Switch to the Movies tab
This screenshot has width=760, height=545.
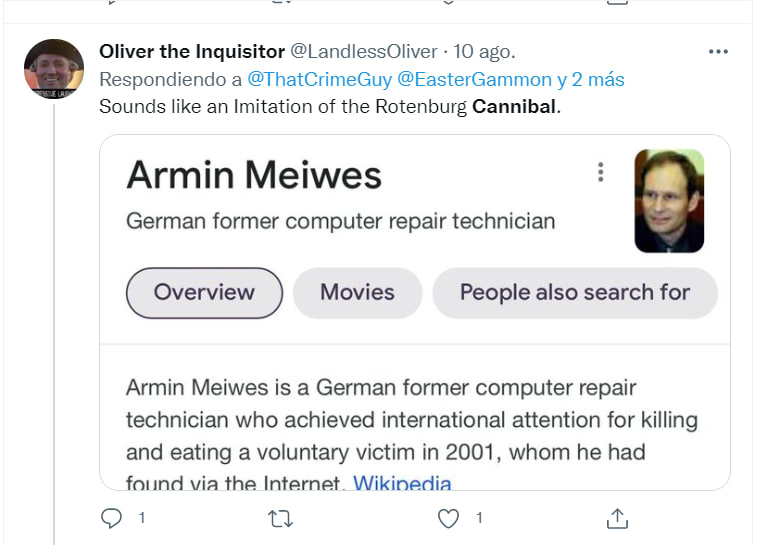tap(357, 293)
